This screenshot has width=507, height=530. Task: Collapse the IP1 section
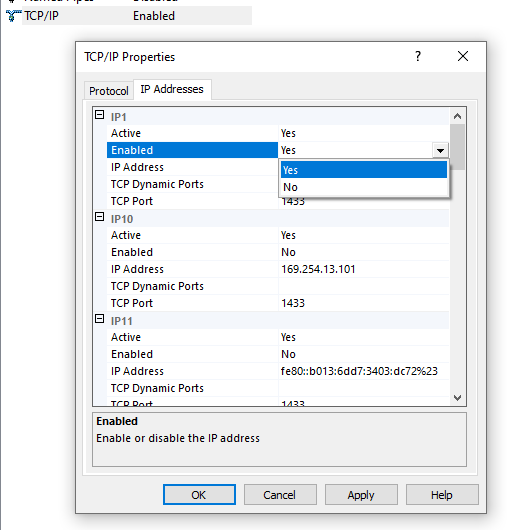99,115
